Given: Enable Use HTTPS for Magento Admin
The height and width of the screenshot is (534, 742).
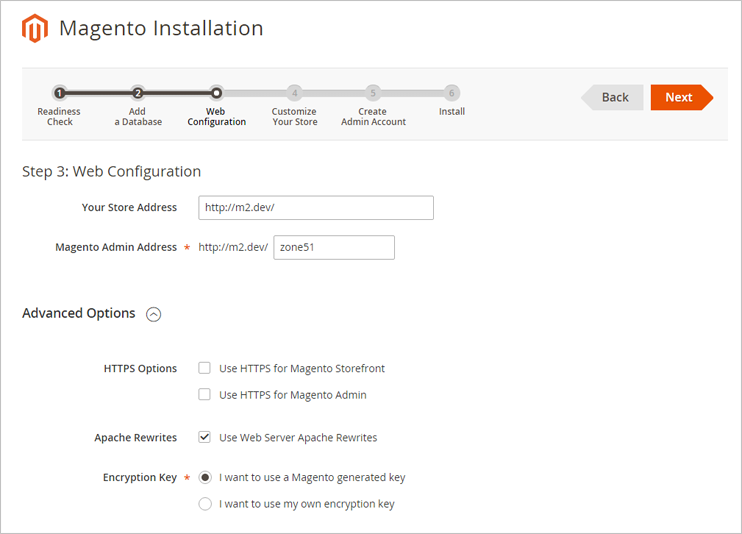Looking at the screenshot, I should [204, 394].
